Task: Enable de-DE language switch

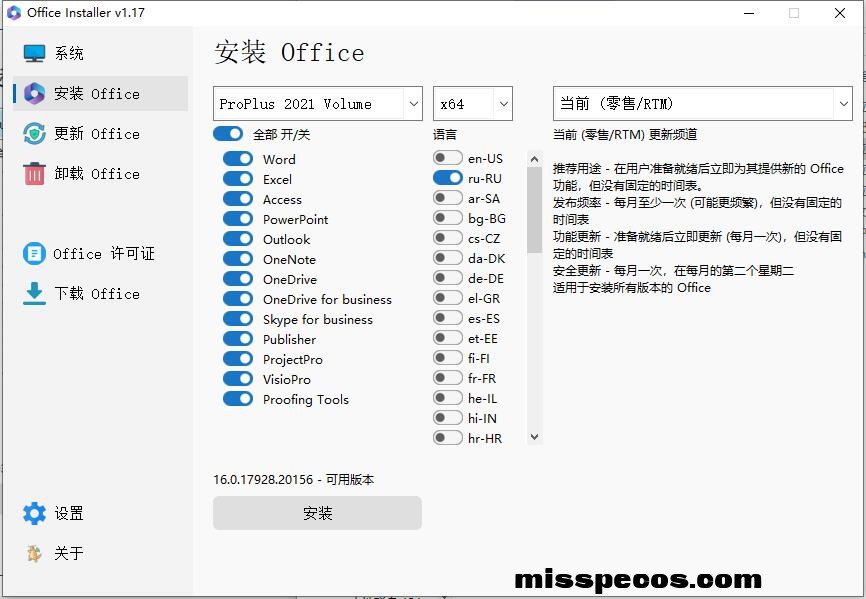Action: pos(448,277)
